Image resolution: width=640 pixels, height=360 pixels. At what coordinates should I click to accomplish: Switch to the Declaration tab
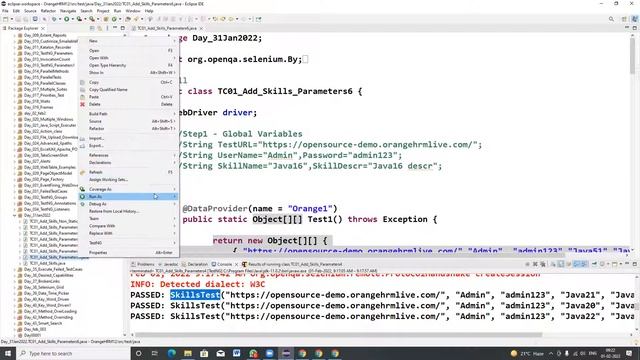pos(195,264)
